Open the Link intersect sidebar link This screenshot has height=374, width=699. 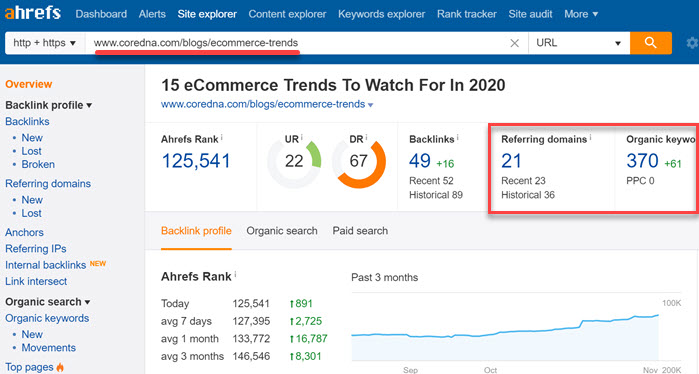coord(36,281)
